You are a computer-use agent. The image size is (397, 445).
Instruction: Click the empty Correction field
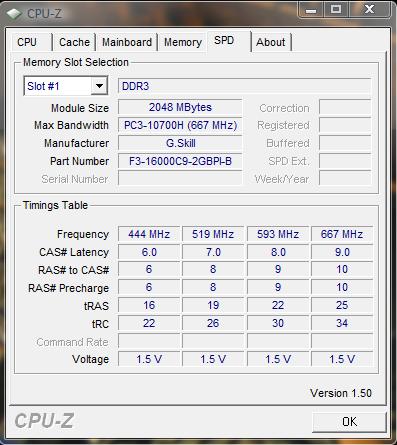(345, 107)
